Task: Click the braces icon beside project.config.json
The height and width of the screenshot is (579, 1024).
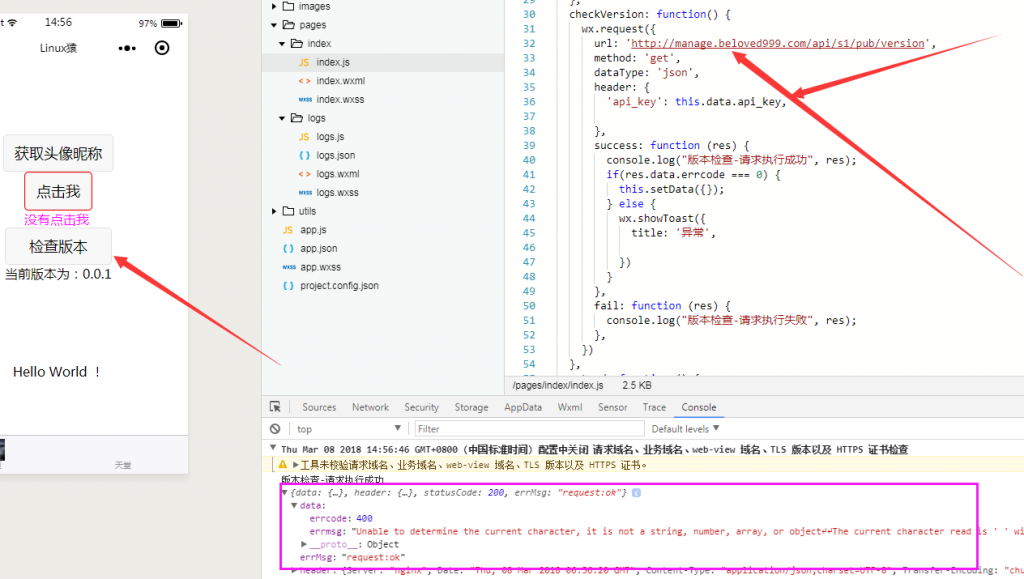Action: click(288, 286)
